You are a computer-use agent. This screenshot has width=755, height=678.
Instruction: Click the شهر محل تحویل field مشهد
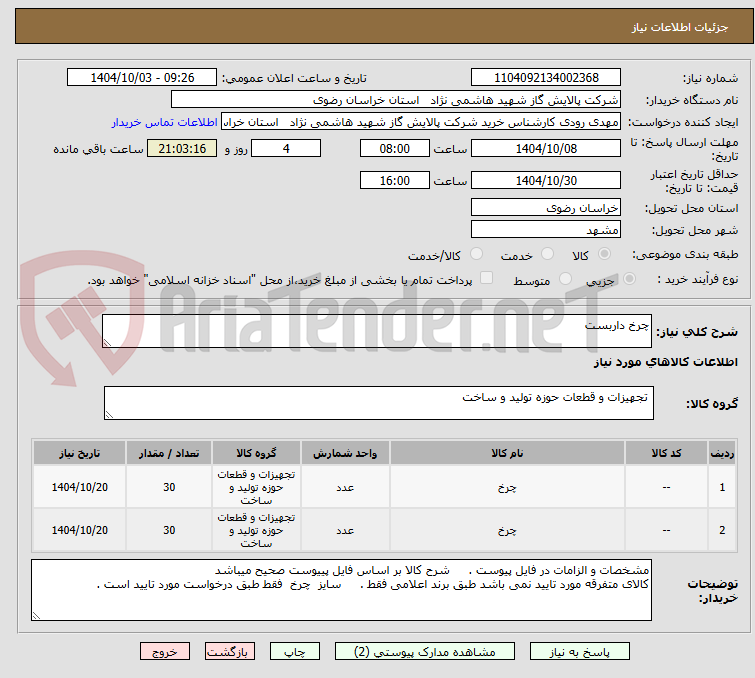pyautogui.click(x=546, y=230)
